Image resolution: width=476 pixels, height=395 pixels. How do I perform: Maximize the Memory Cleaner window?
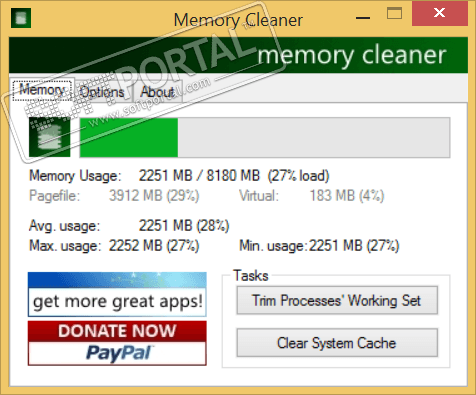coord(394,14)
